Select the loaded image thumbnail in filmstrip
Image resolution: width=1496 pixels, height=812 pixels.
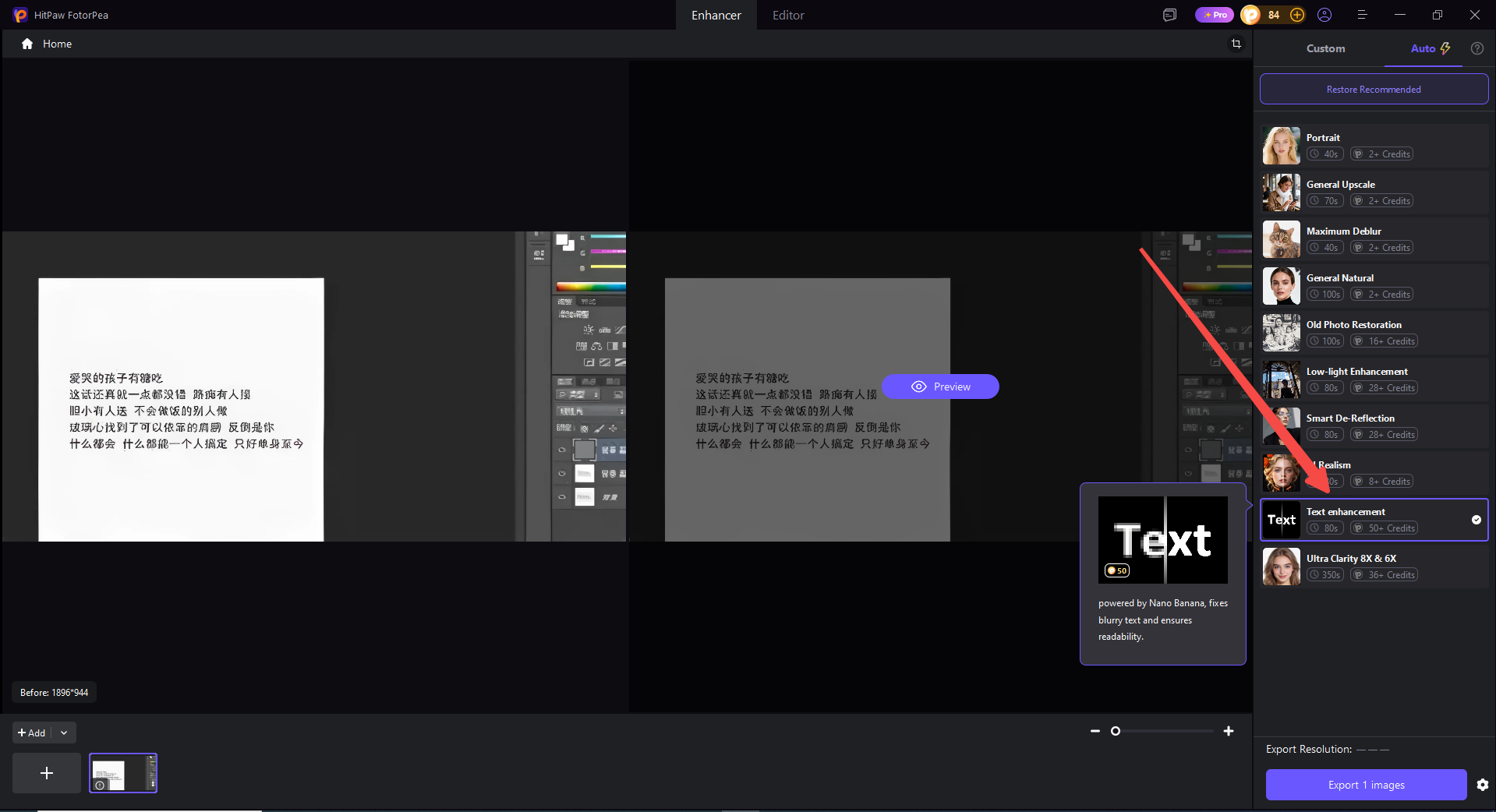[123, 773]
